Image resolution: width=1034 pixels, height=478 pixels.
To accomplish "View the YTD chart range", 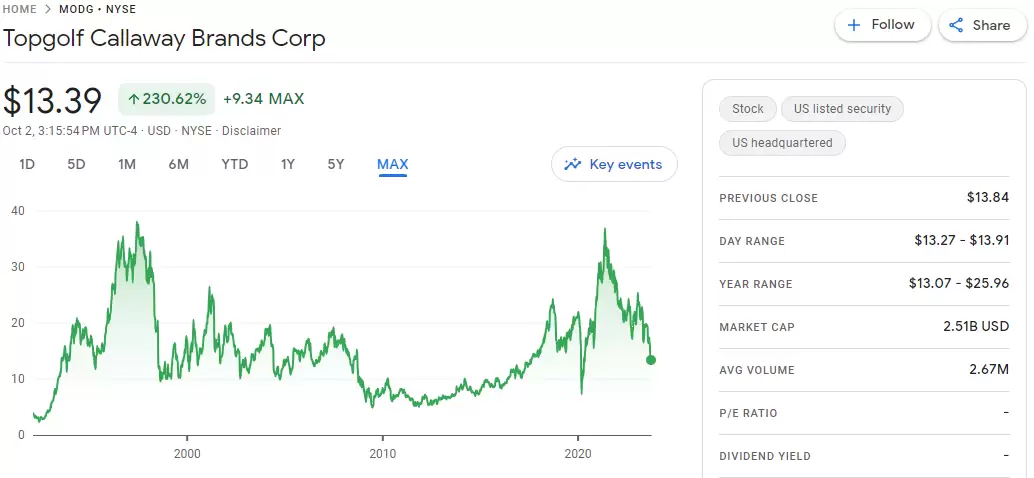I will (235, 164).
